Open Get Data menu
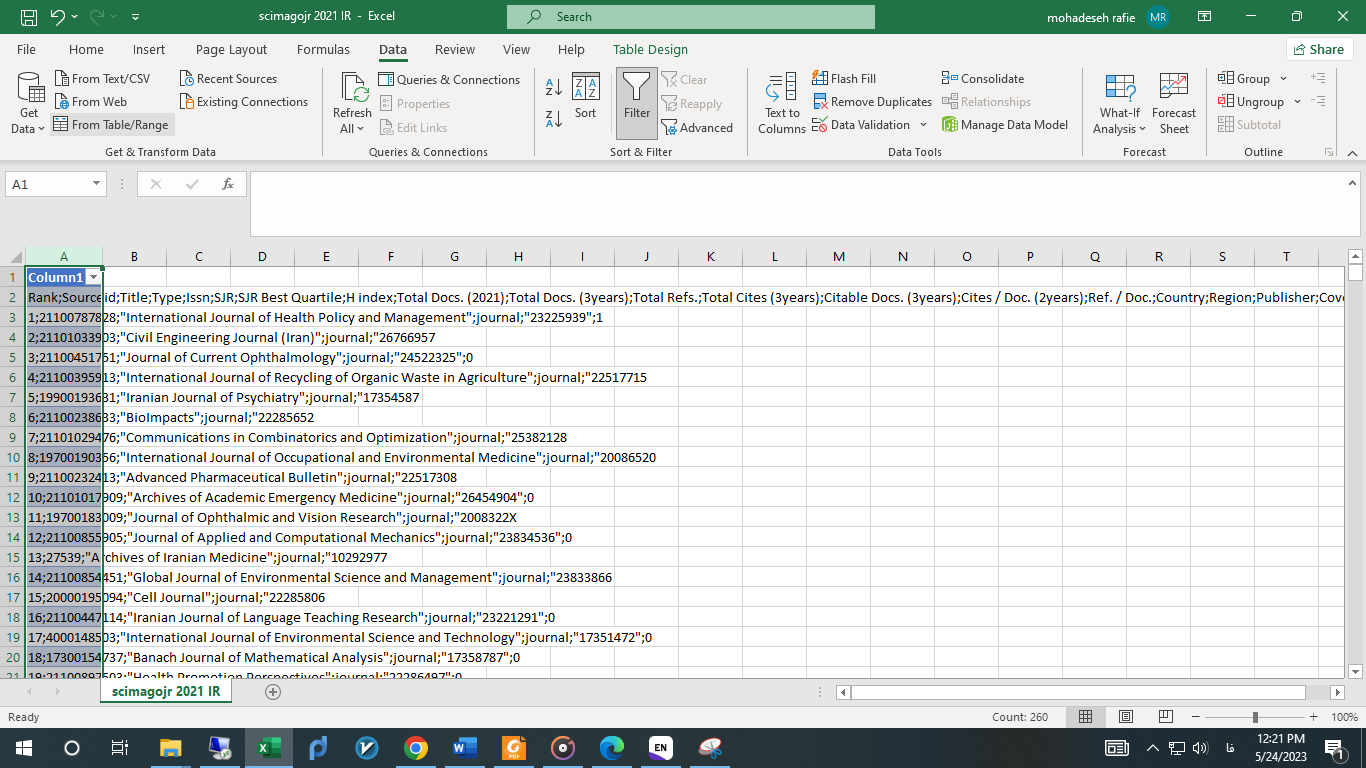 [x=29, y=103]
